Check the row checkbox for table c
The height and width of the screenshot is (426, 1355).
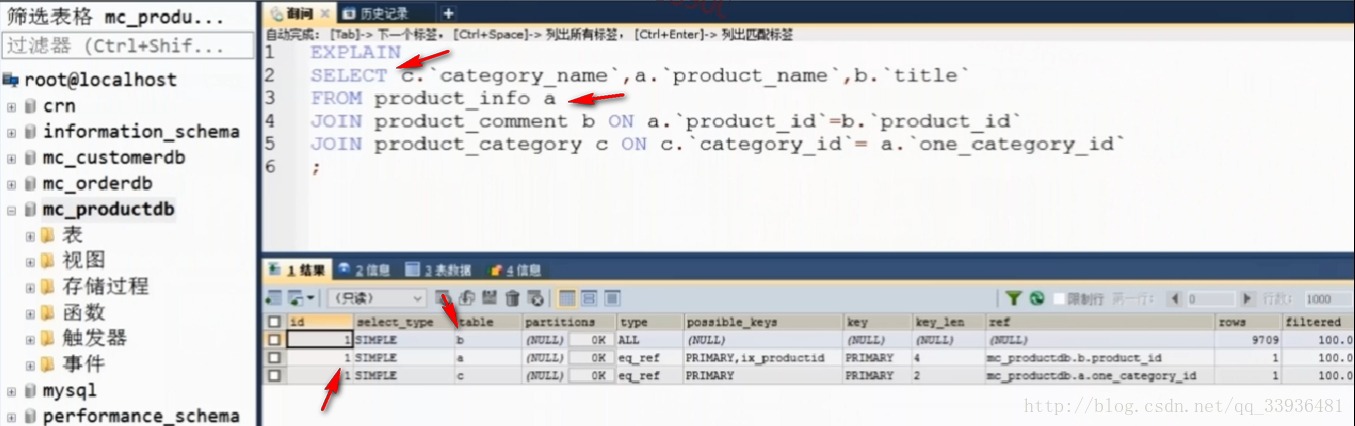click(x=274, y=375)
